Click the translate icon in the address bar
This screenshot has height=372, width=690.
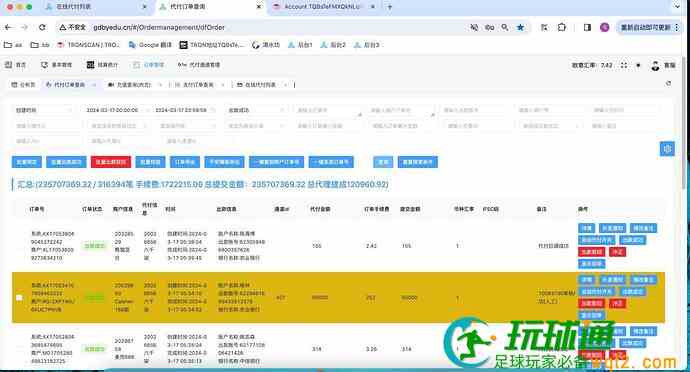point(489,27)
